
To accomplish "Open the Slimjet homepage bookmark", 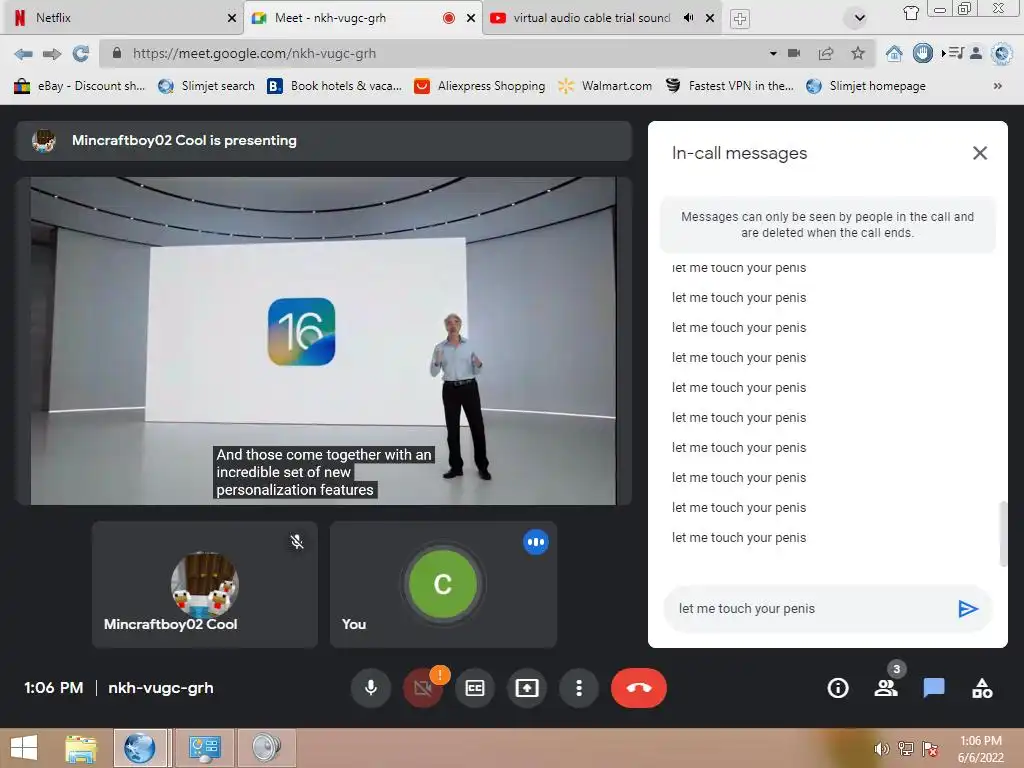I will [866, 86].
